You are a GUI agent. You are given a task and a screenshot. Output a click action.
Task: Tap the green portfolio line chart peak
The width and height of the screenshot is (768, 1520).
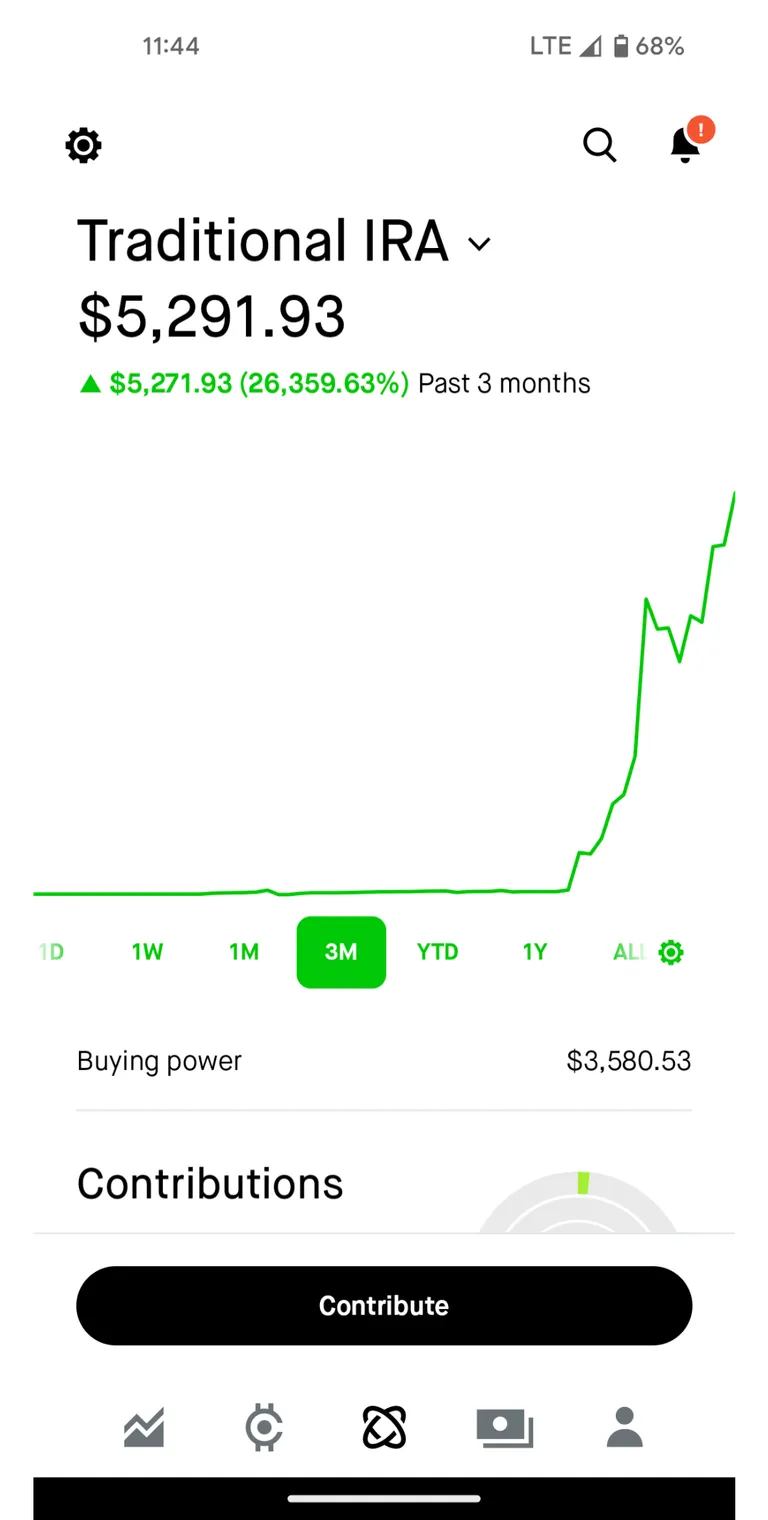[737, 495]
